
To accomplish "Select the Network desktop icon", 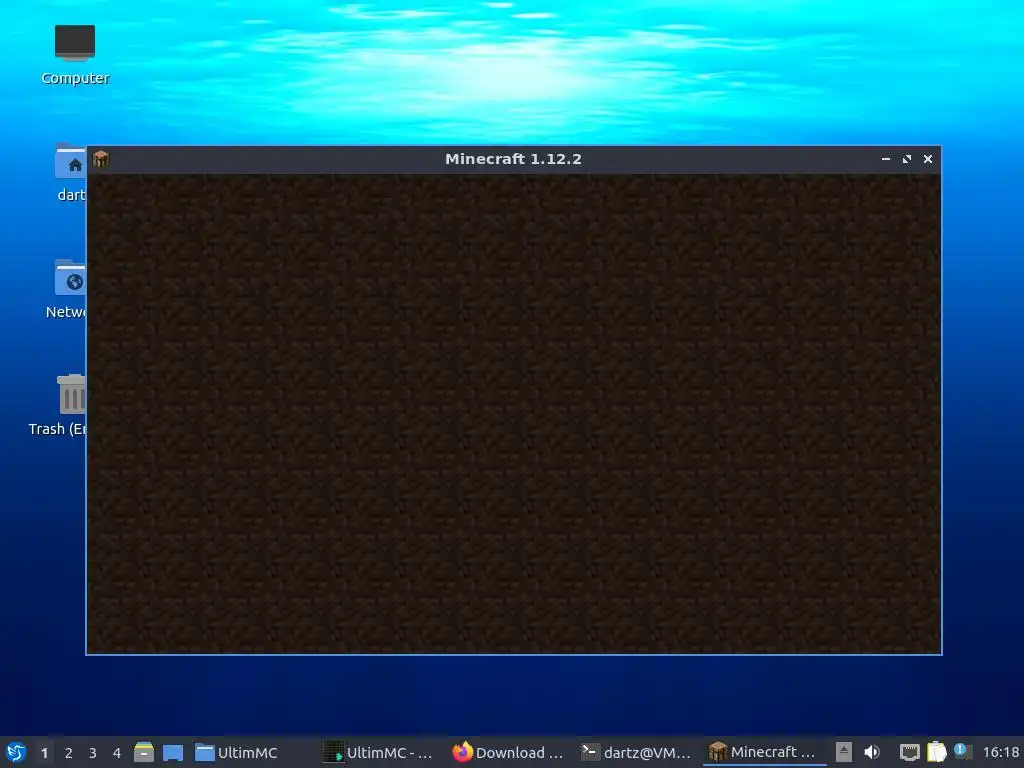I will pyautogui.click(x=65, y=289).
